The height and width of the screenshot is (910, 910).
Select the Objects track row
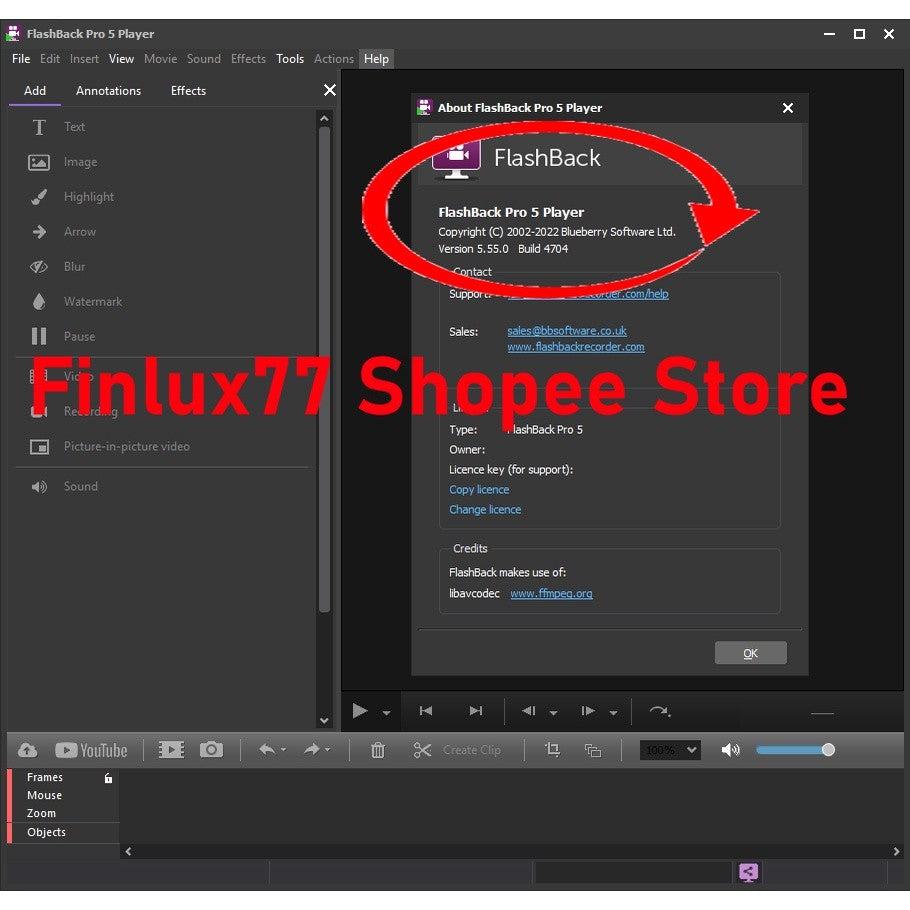coord(47,832)
